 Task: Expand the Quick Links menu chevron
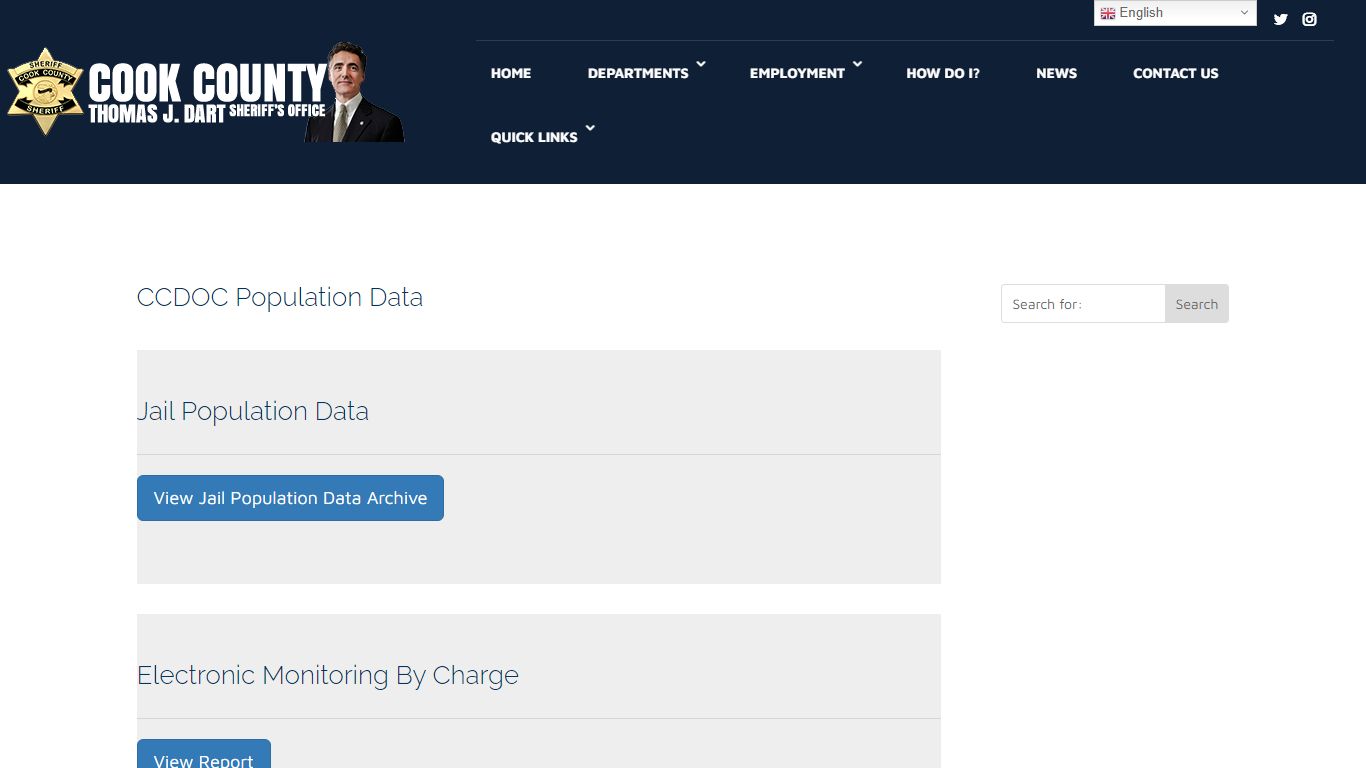click(590, 129)
